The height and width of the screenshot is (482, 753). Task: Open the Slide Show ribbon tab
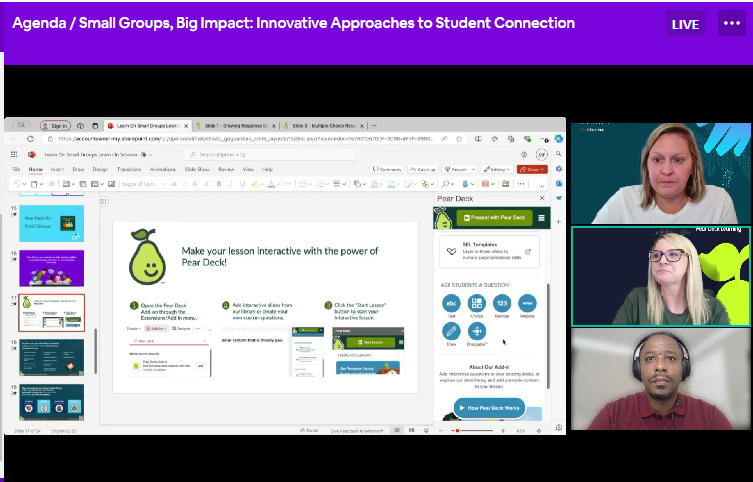click(x=197, y=169)
